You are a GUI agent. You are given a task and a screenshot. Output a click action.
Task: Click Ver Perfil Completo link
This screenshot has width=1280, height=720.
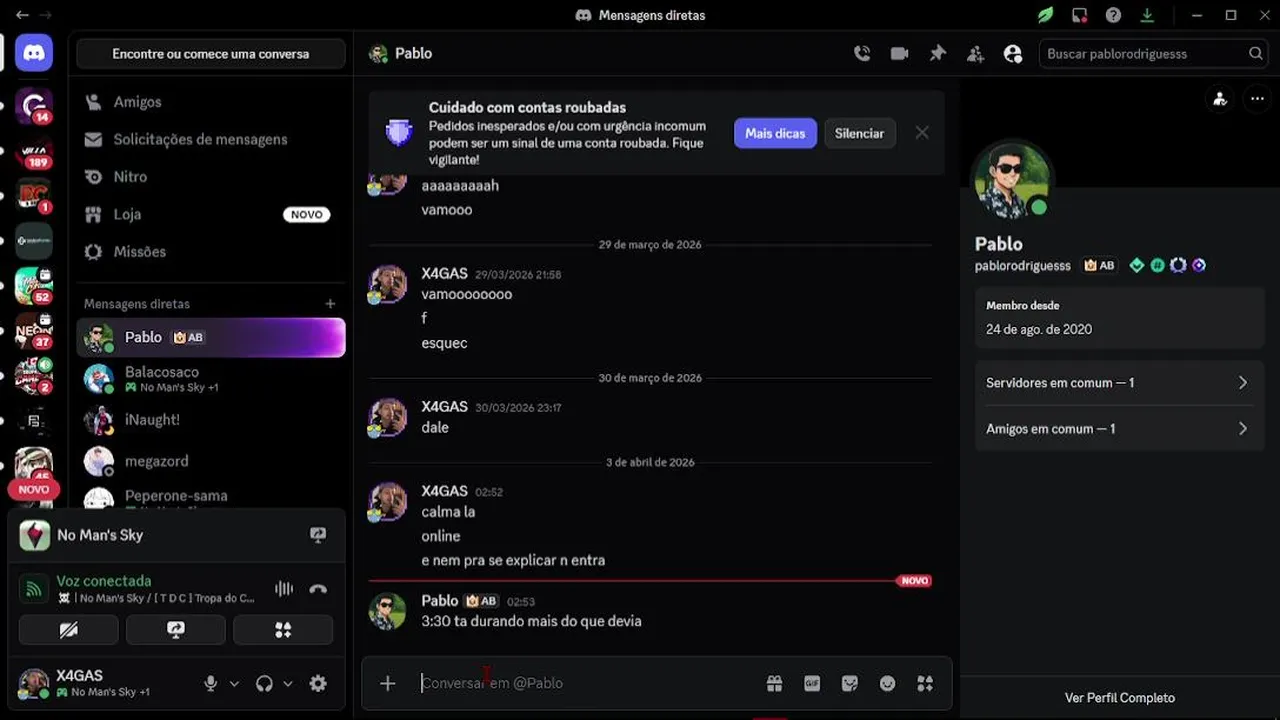1119,698
